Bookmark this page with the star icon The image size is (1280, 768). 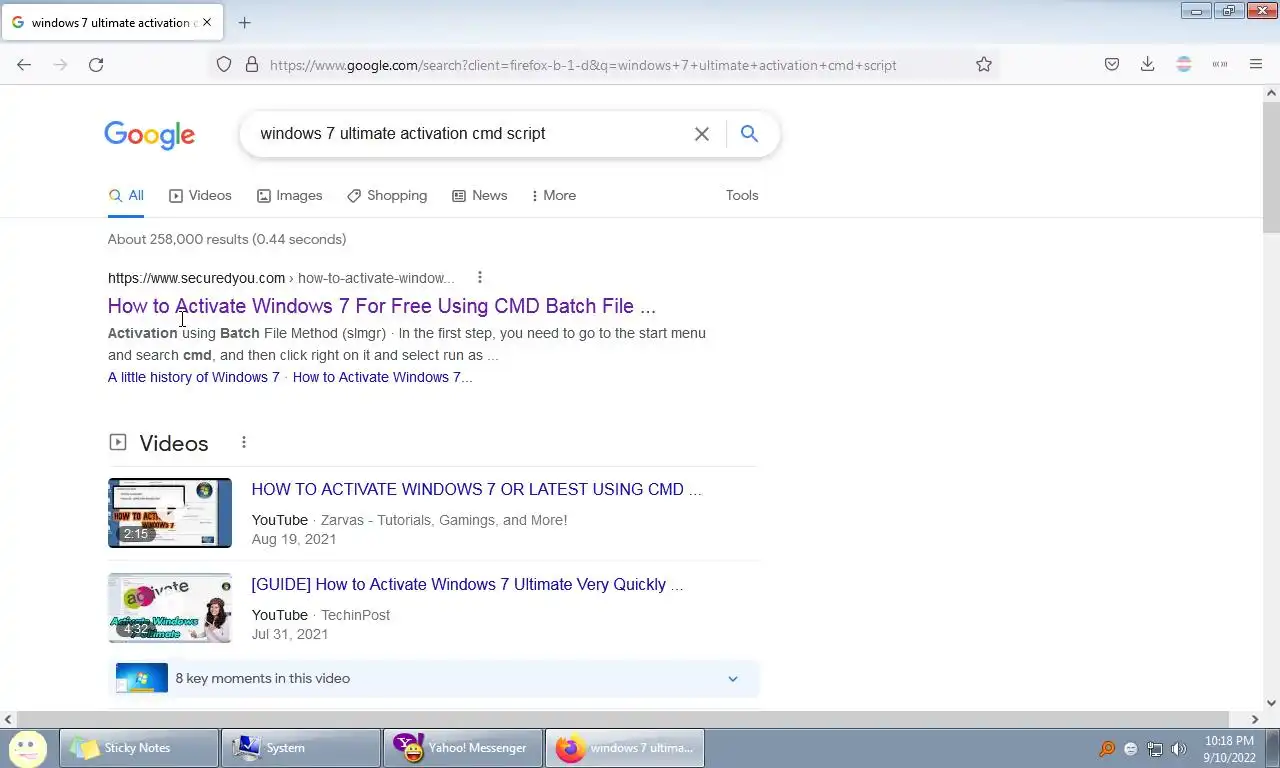[x=984, y=64]
